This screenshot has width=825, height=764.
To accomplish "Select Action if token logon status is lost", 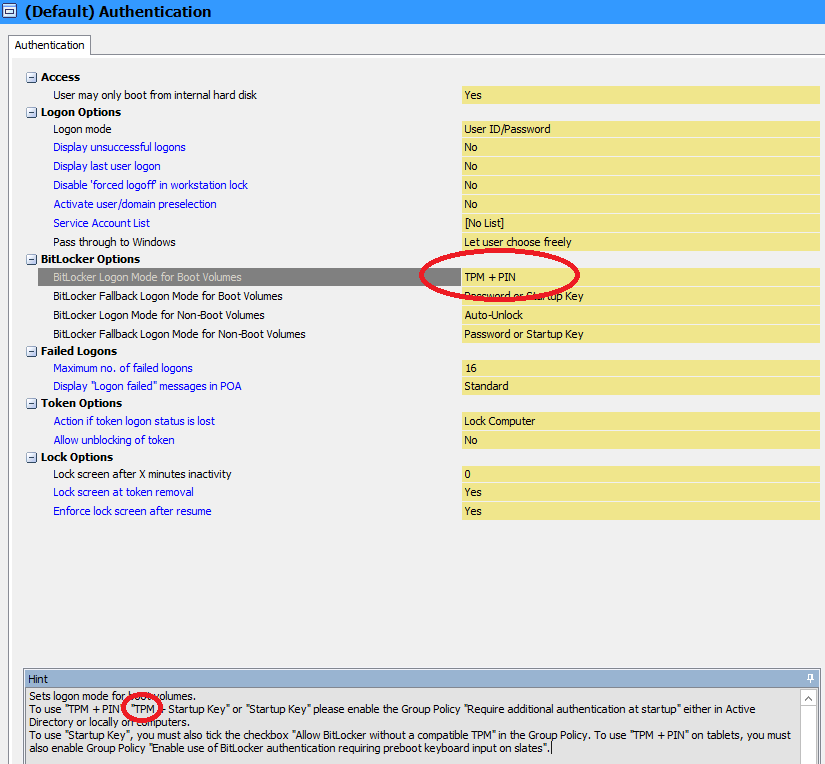I will [134, 421].
